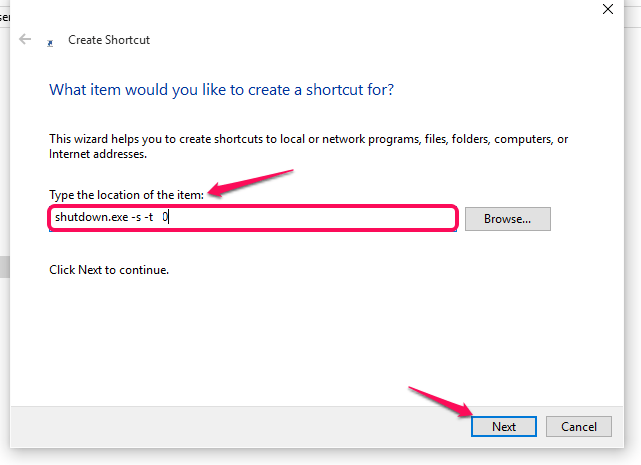This screenshot has height=465, width=641.
Task: Place cursor after the 0 in location field
Action: (x=169, y=217)
